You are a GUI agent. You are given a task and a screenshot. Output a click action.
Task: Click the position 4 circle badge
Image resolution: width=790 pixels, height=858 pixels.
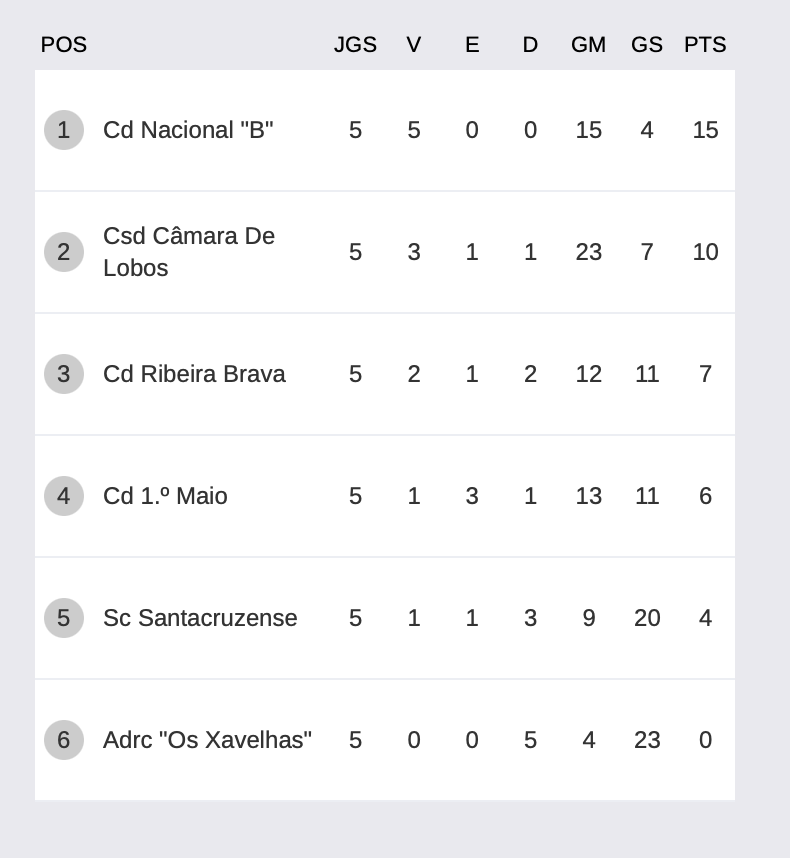point(63,496)
